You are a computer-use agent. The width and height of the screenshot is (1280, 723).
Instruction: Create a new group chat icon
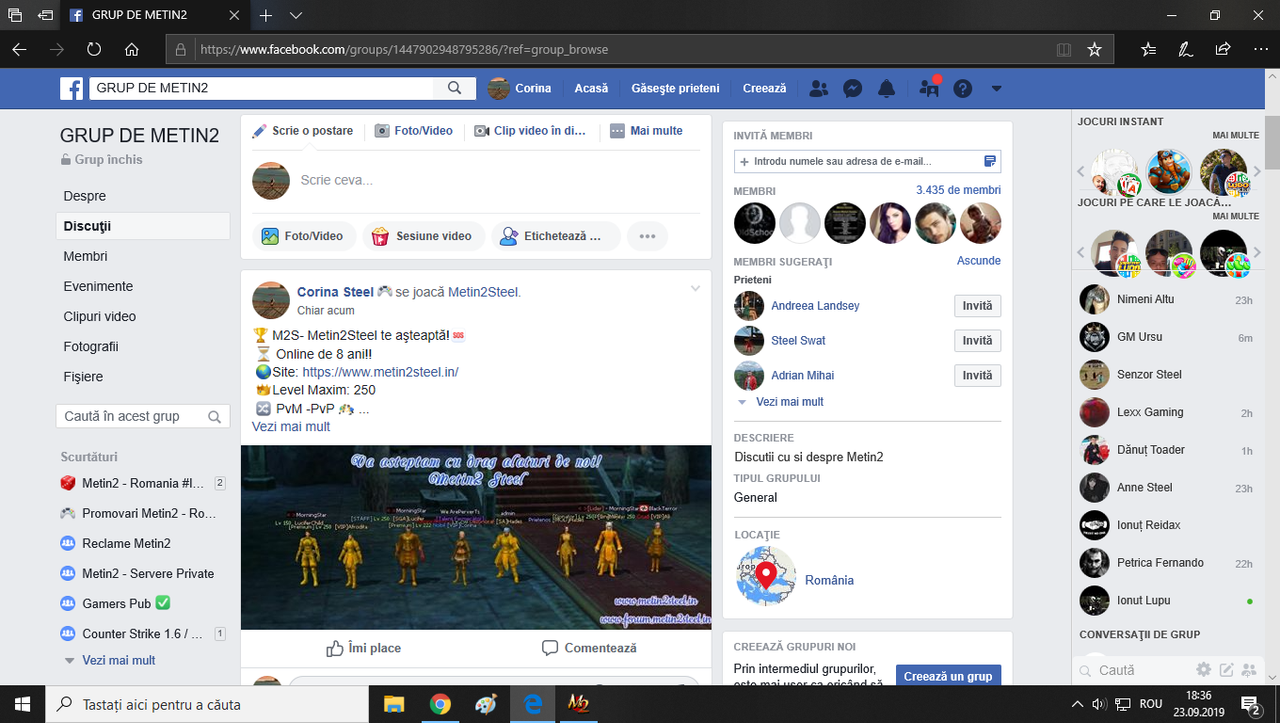click(1248, 669)
